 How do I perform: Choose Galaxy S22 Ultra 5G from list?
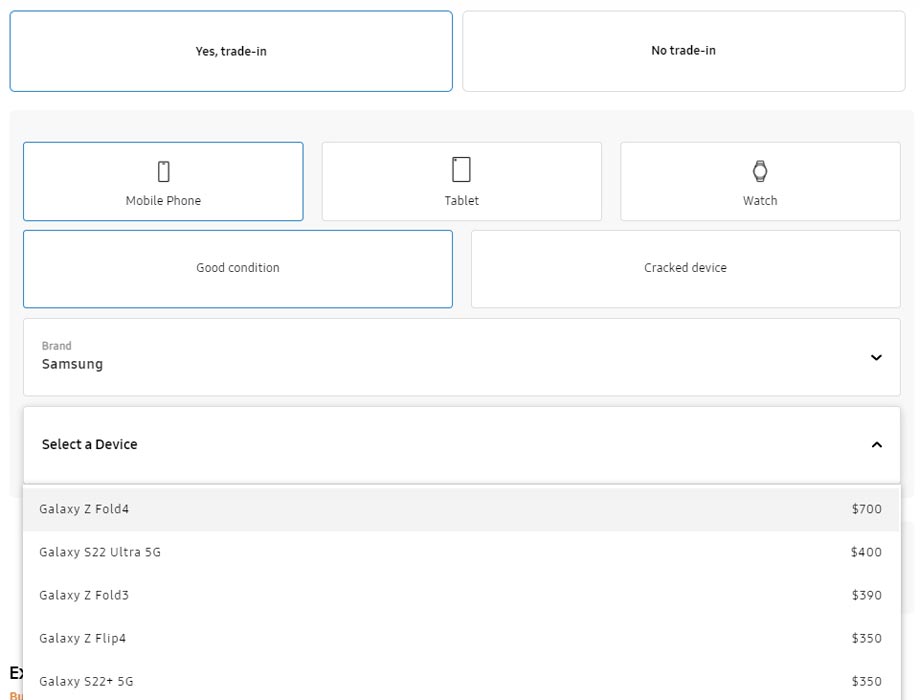click(x=461, y=552)
